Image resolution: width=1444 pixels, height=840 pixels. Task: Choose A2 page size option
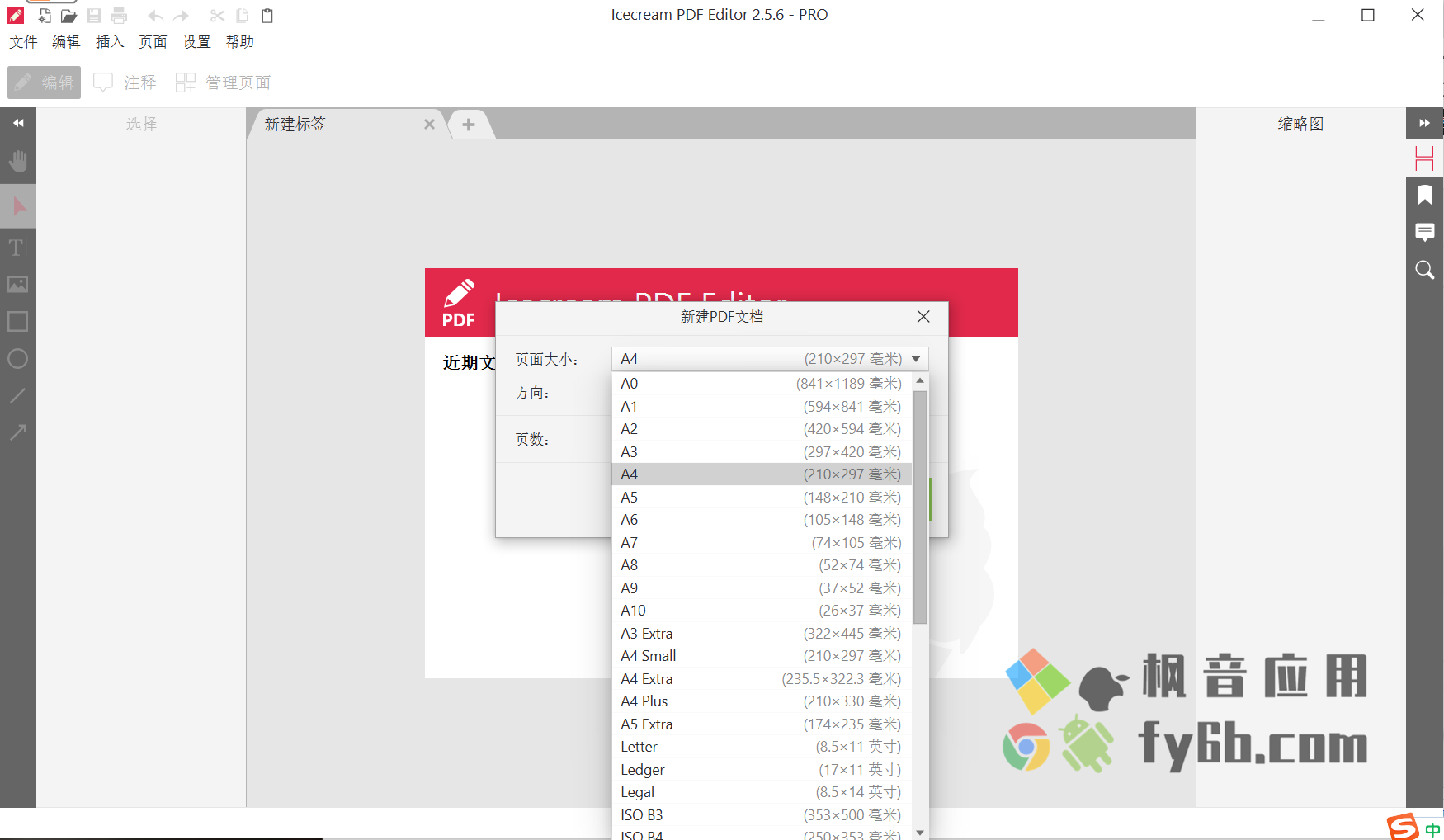[x=762, y=429]
